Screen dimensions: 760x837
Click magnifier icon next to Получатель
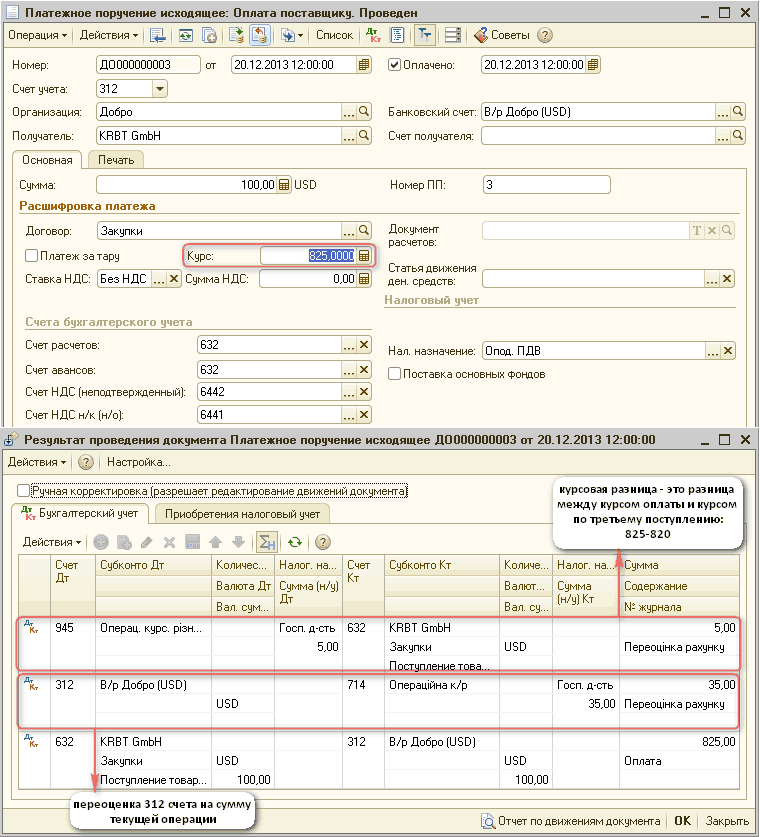[x=364, y=136]
